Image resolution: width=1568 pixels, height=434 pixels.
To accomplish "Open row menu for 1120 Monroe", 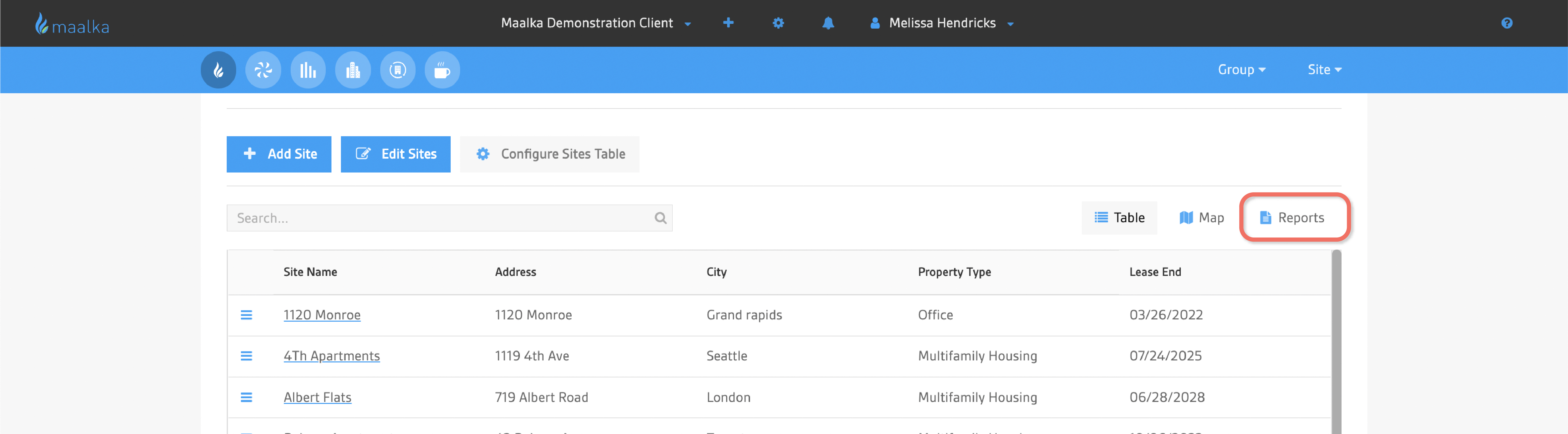I will (247, 315).
